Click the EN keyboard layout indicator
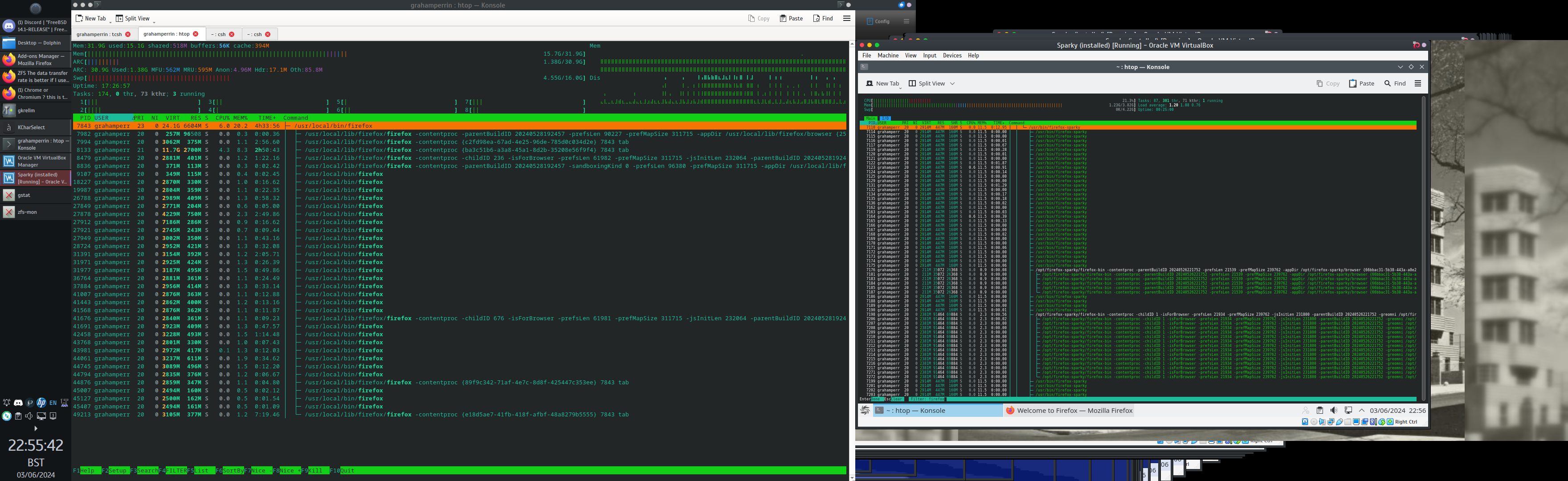Image resolution: width=1568 pixels, height=481 pixels. click(x=53, y=403)
